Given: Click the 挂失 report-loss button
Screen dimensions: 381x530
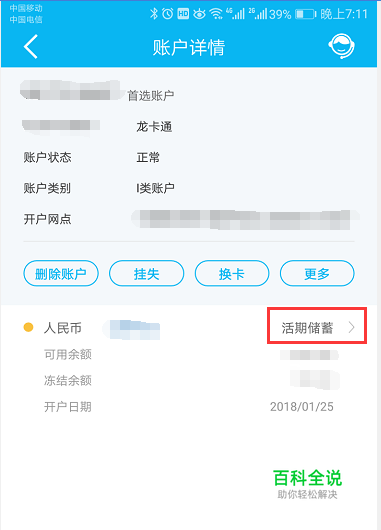Looking at the screenshot, I should coord(146,273).
